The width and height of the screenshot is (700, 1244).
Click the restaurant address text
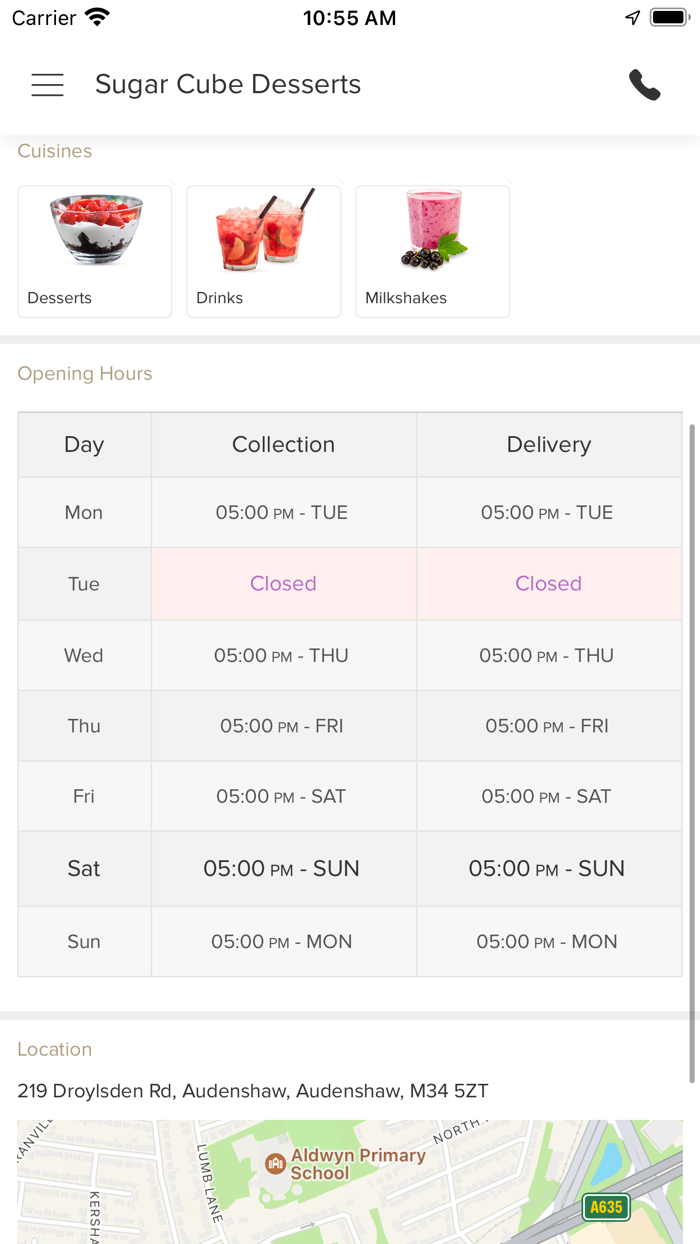pyautogui.click(x=253, y=1091)
